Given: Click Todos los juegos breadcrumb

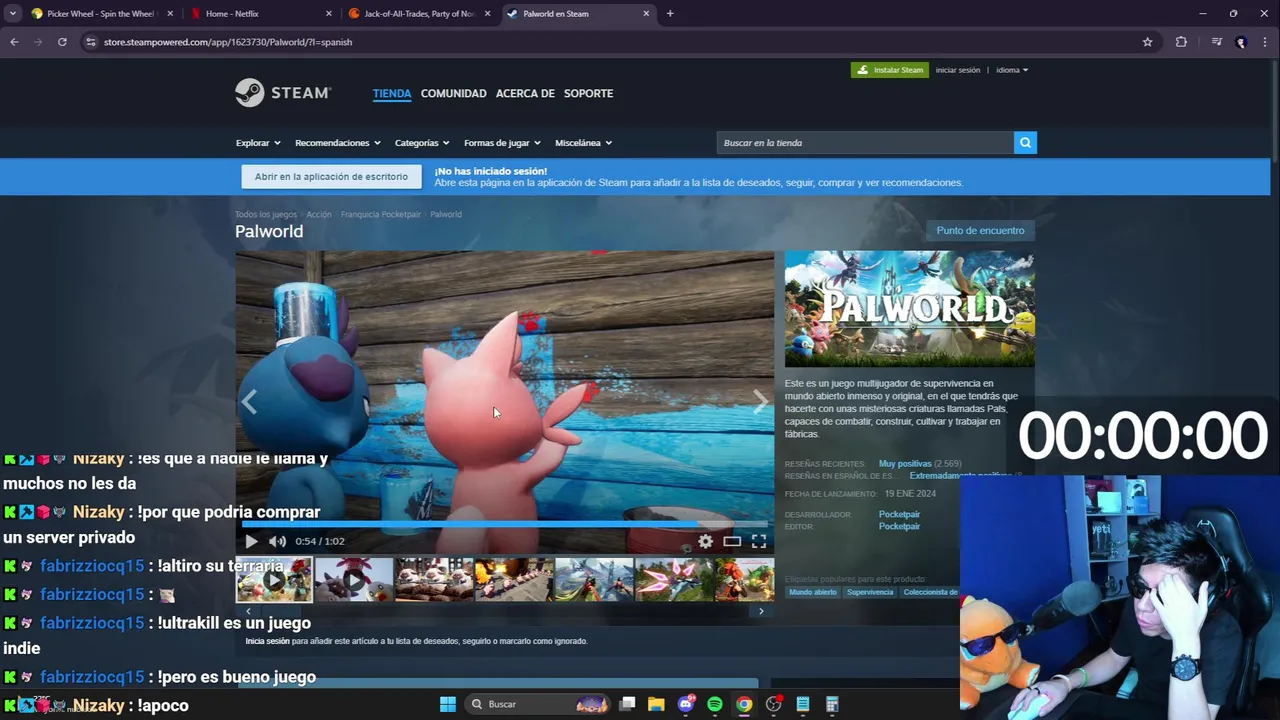Looking at the screenshot, I should click(x=266, y=214).
